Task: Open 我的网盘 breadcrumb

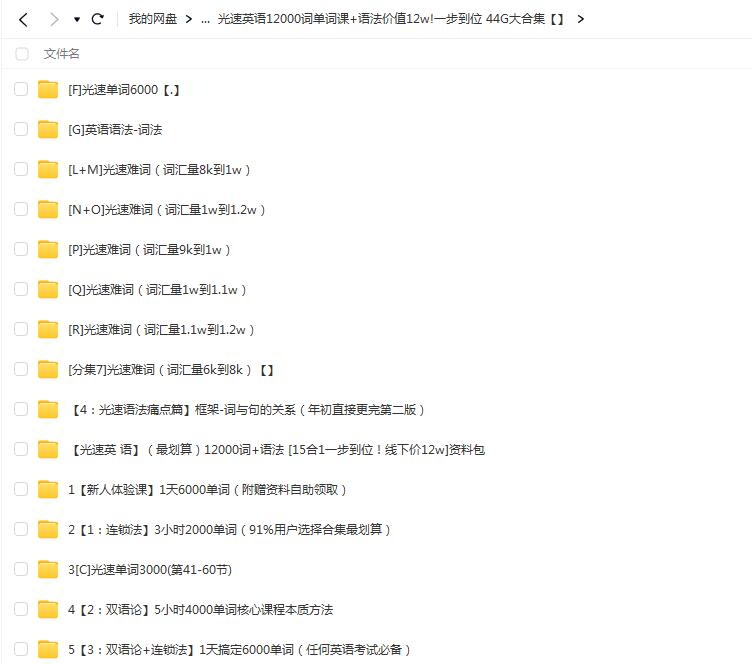Action: tap(153, 19)
